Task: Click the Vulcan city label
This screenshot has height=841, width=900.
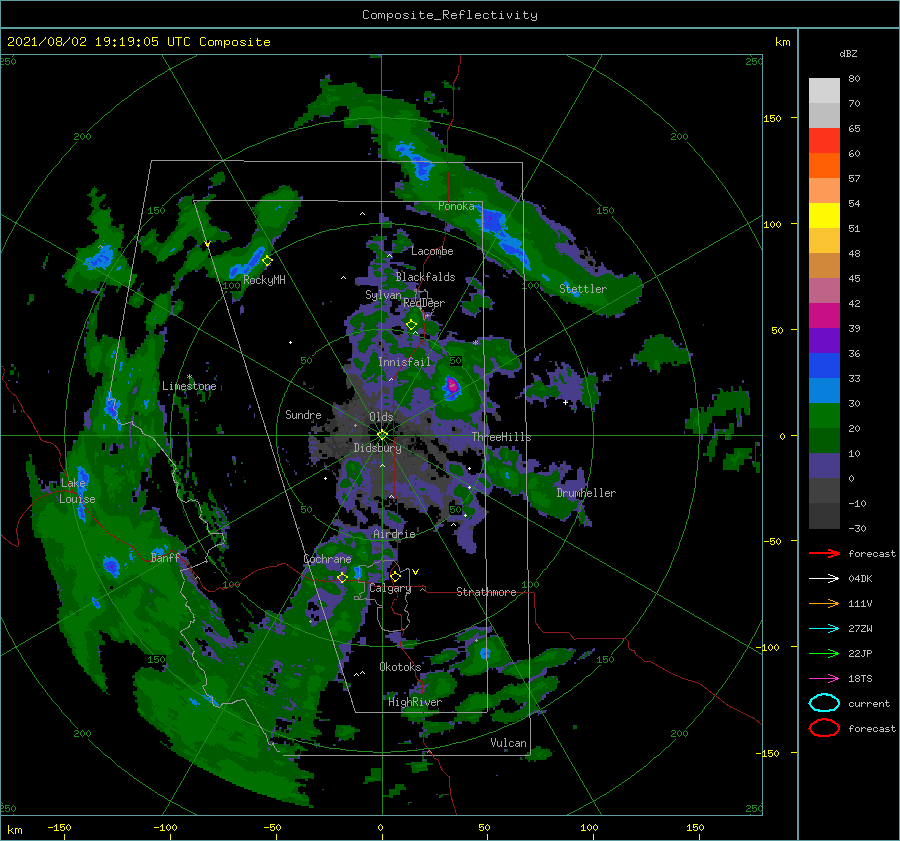Action: click(x=508, y=743)
